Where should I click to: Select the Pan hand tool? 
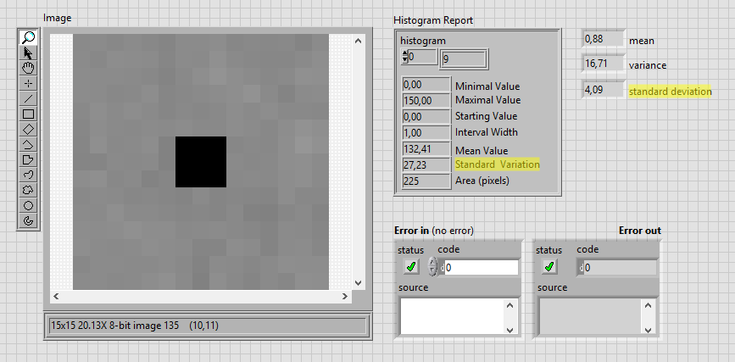click(29, 68)
